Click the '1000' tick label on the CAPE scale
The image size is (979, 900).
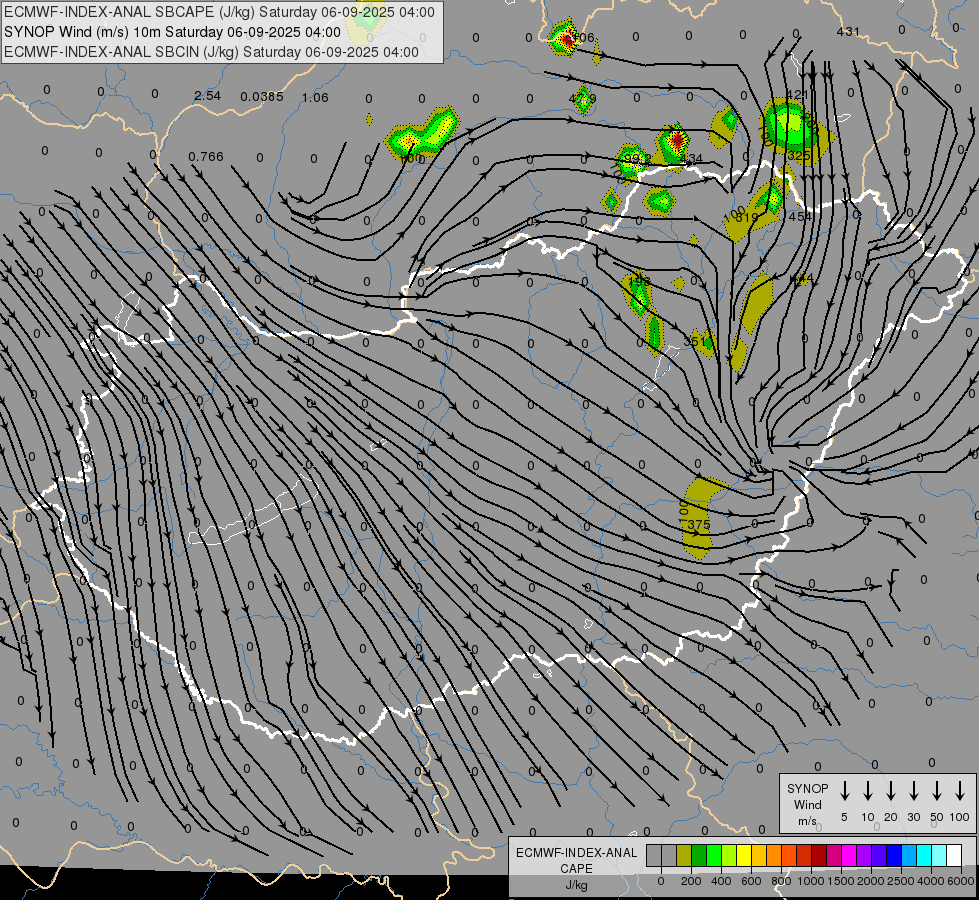tap(811, 881)
